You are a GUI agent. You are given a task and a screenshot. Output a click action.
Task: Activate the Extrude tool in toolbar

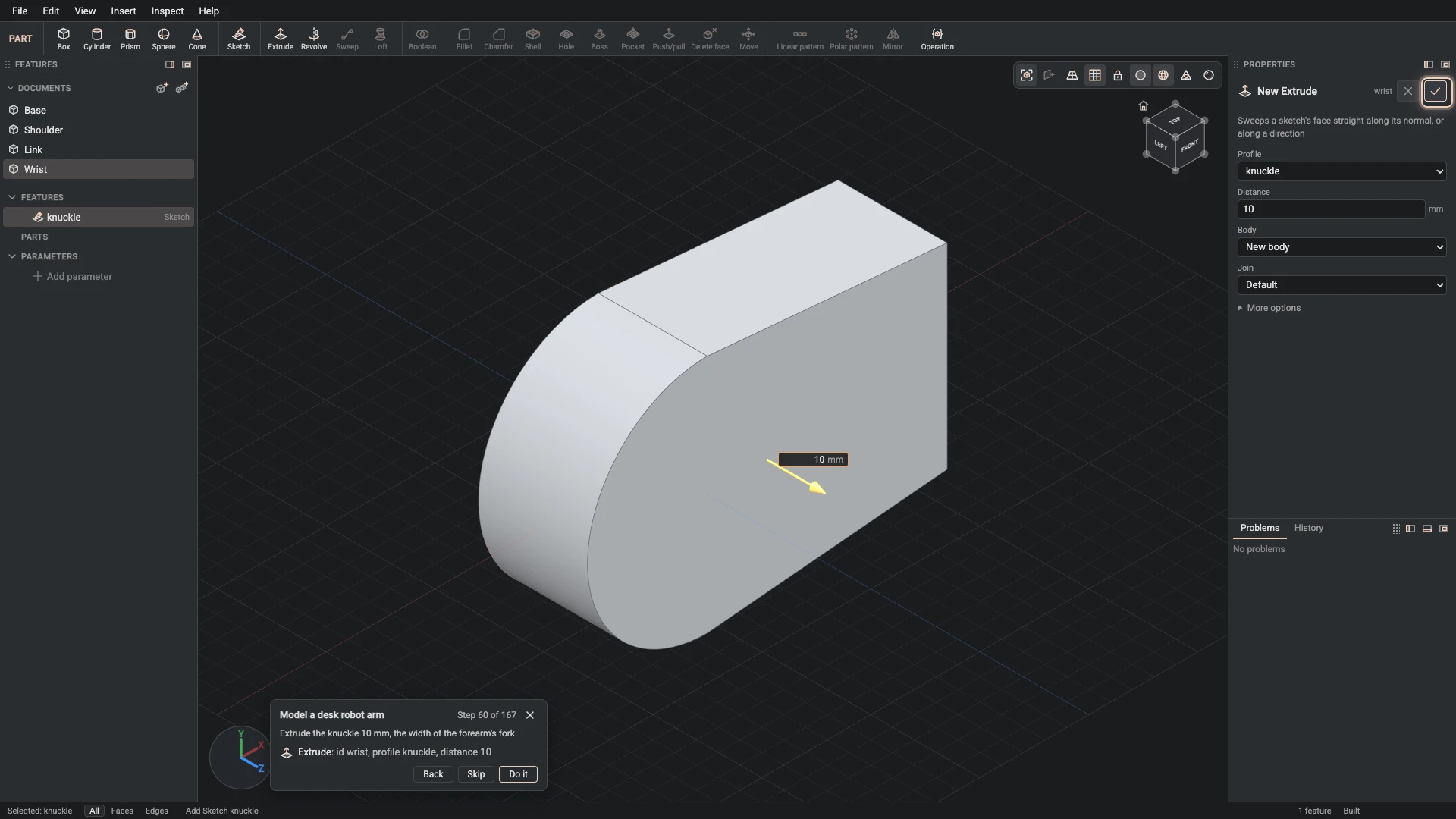point(281,39)
